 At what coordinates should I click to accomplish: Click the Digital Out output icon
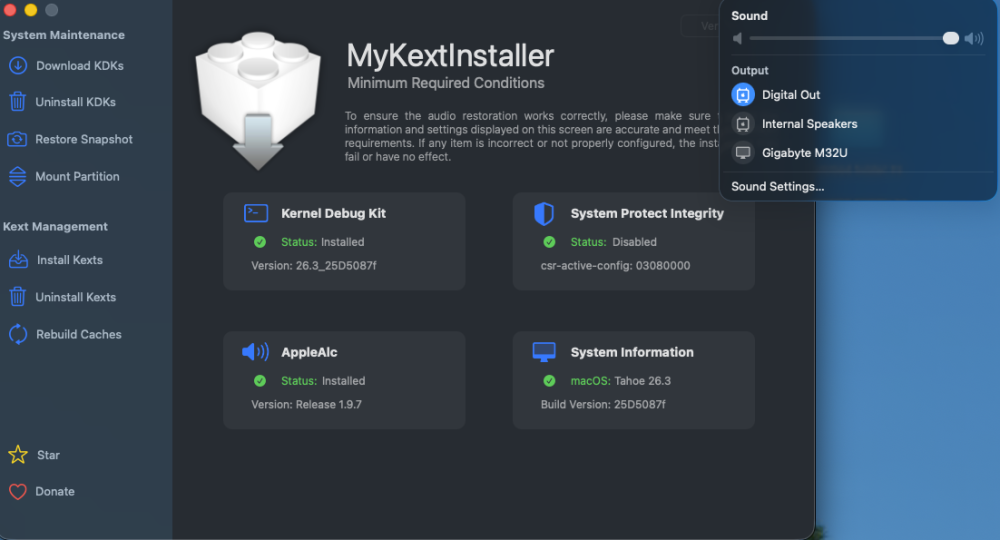743,95
